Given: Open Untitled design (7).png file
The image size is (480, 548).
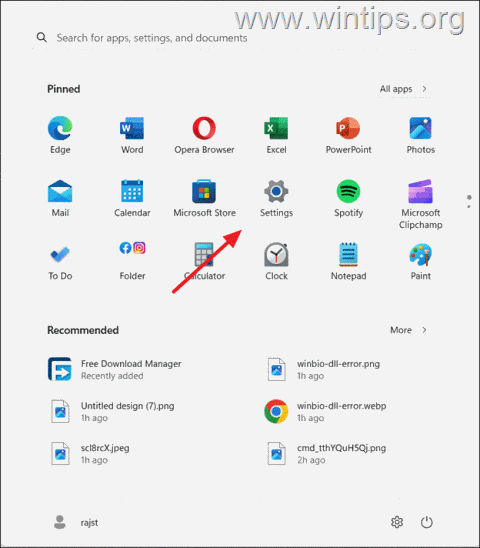Looking at the screenshot, I should click(112, 411).
